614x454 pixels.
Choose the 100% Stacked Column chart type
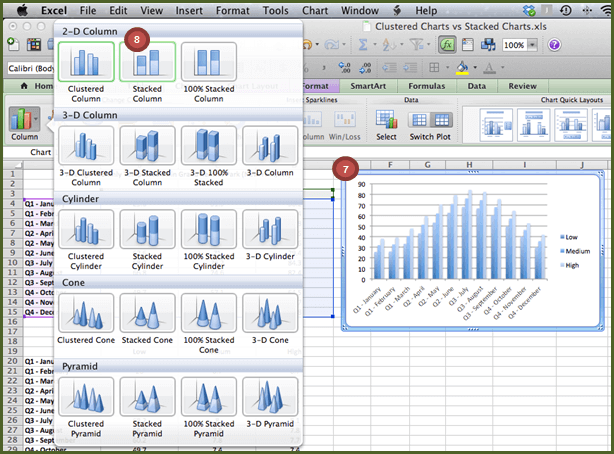pyautogui.click(x=209, y=62)
